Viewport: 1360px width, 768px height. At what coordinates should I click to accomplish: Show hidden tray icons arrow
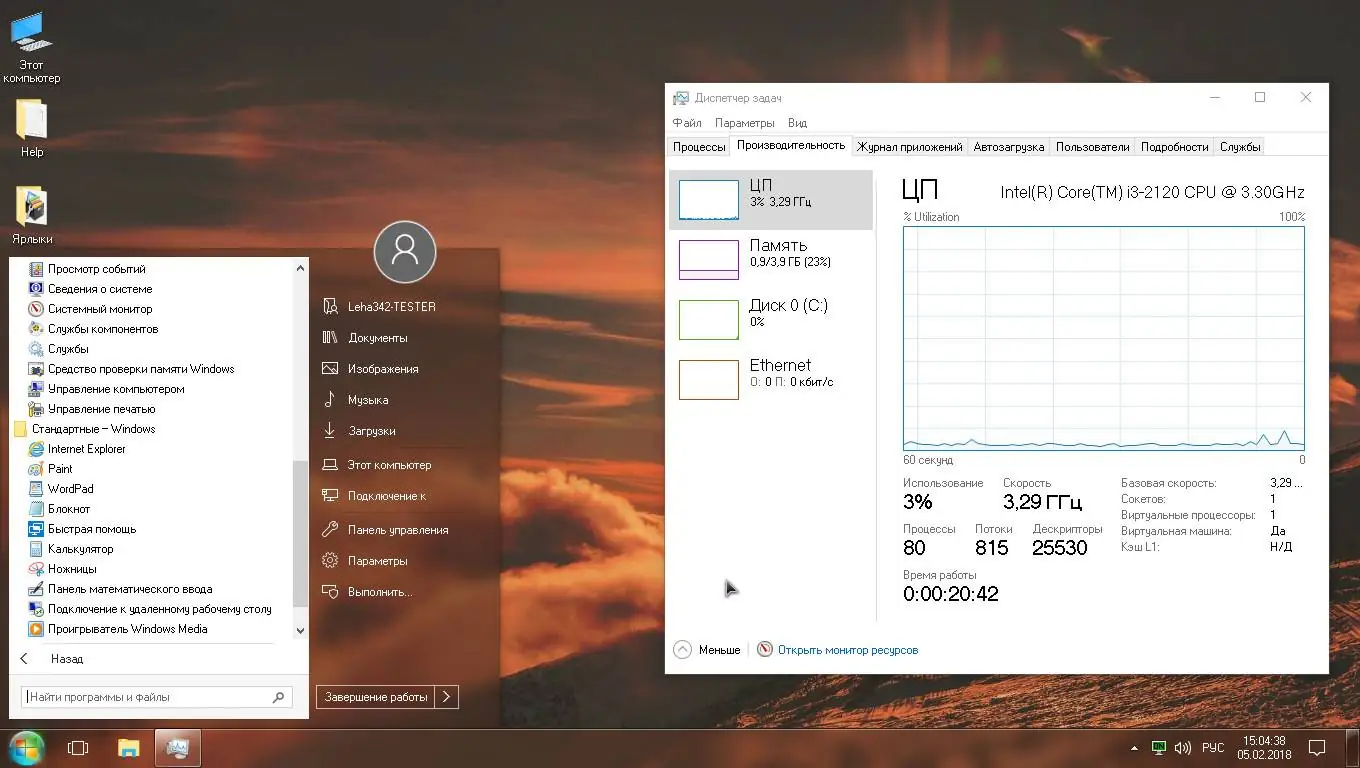[1134, 747]
